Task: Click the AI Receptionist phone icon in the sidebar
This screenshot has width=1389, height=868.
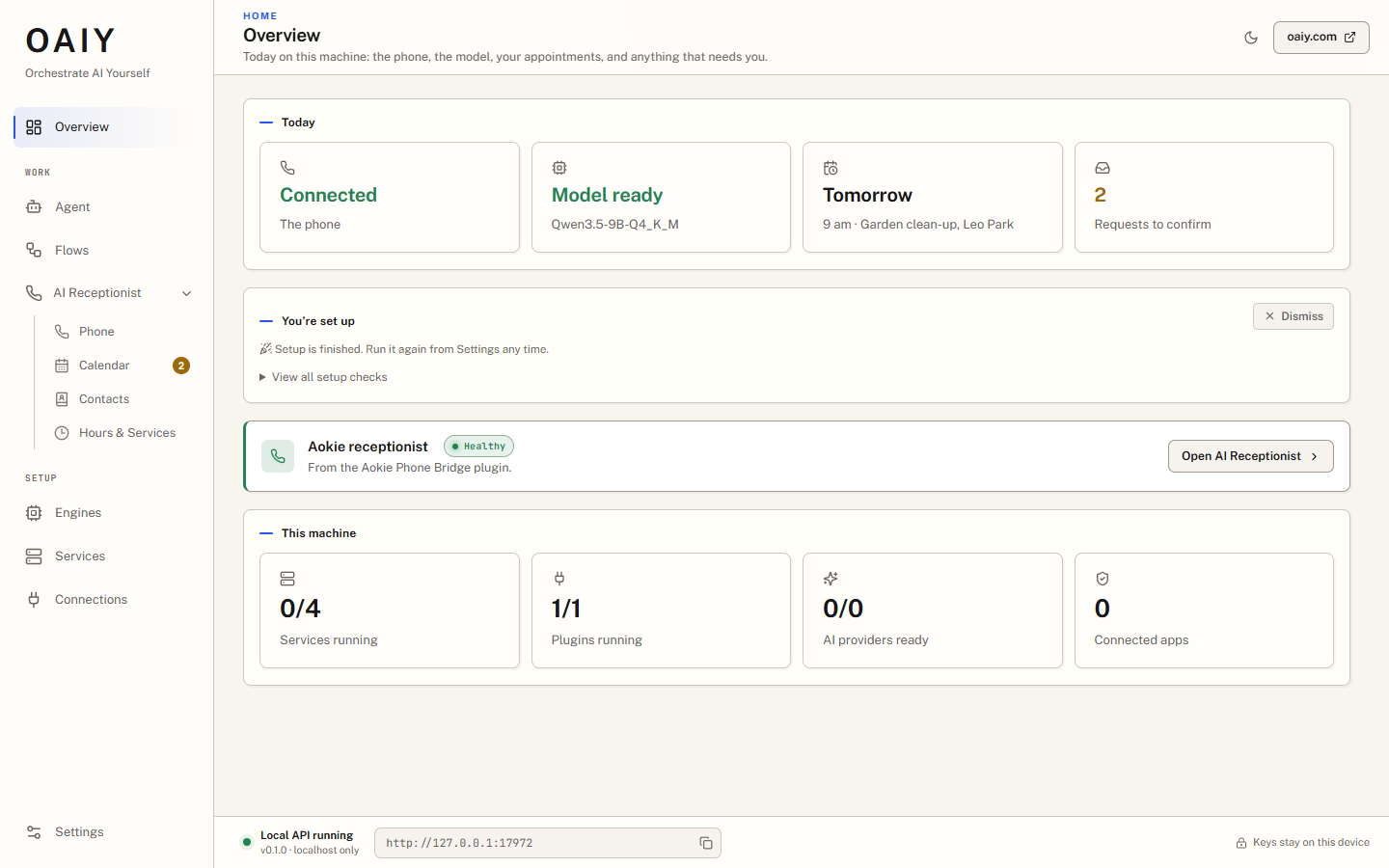Action: (34, 293)
